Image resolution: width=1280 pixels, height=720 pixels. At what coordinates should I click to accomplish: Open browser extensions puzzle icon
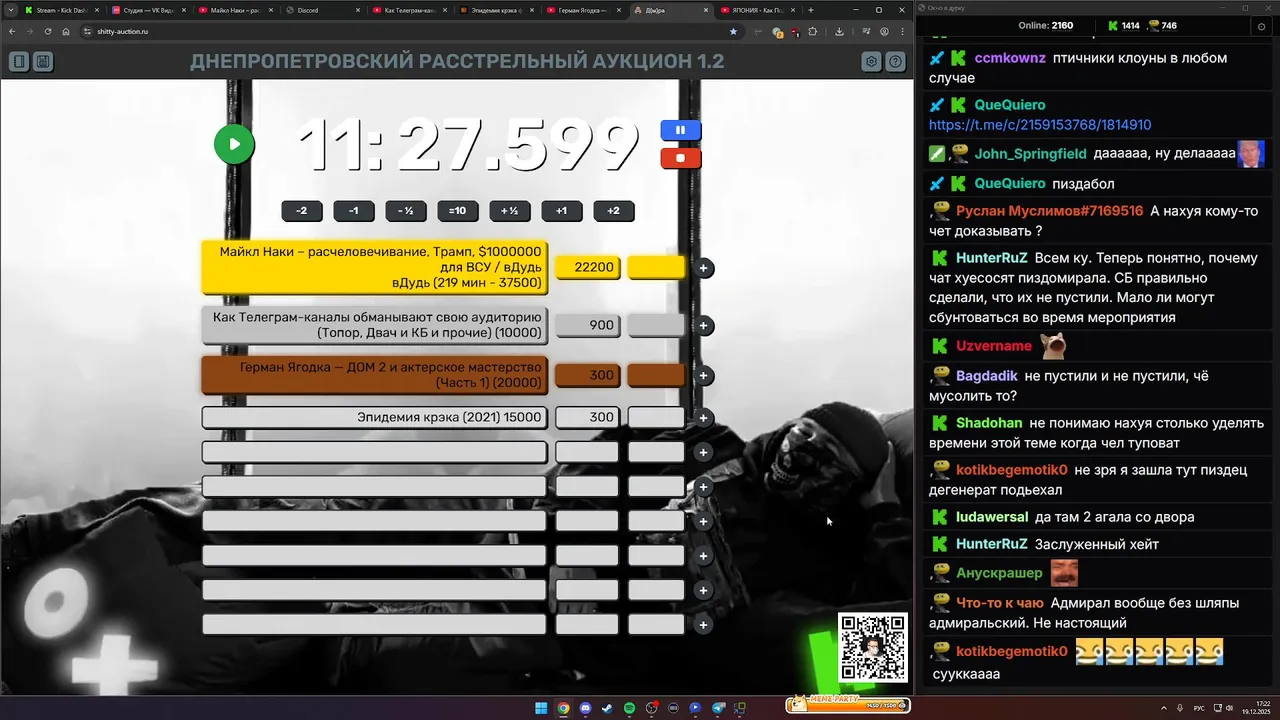(x=813, y=31)
